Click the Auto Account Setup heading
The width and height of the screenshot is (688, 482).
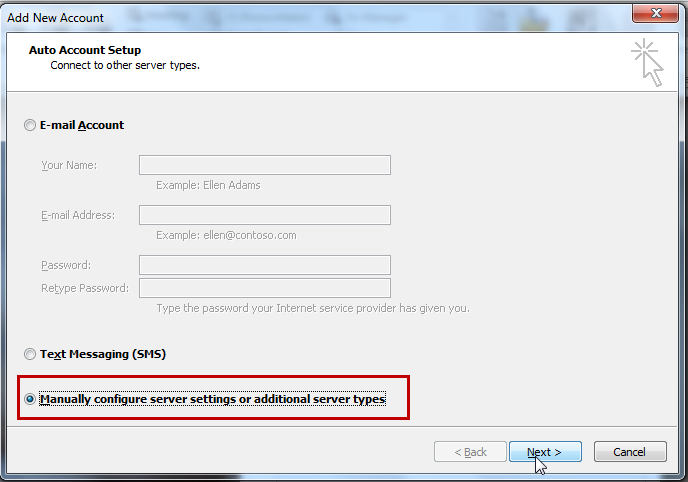(83, 50)
